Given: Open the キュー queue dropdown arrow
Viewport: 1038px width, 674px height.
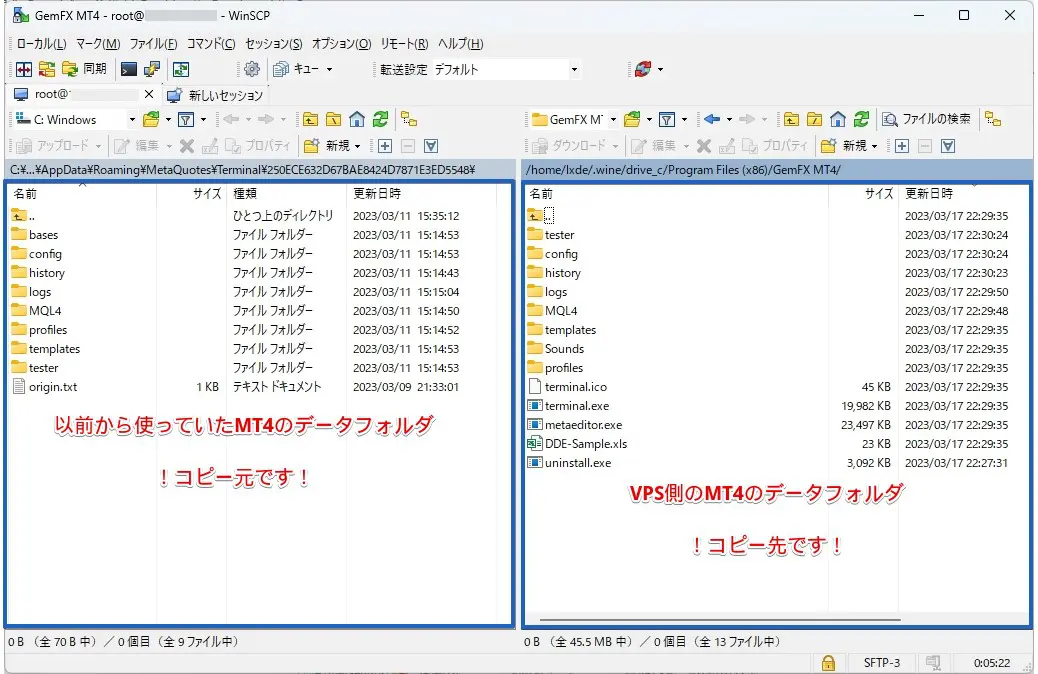Looking at the screenshot, I should (329, 69).
